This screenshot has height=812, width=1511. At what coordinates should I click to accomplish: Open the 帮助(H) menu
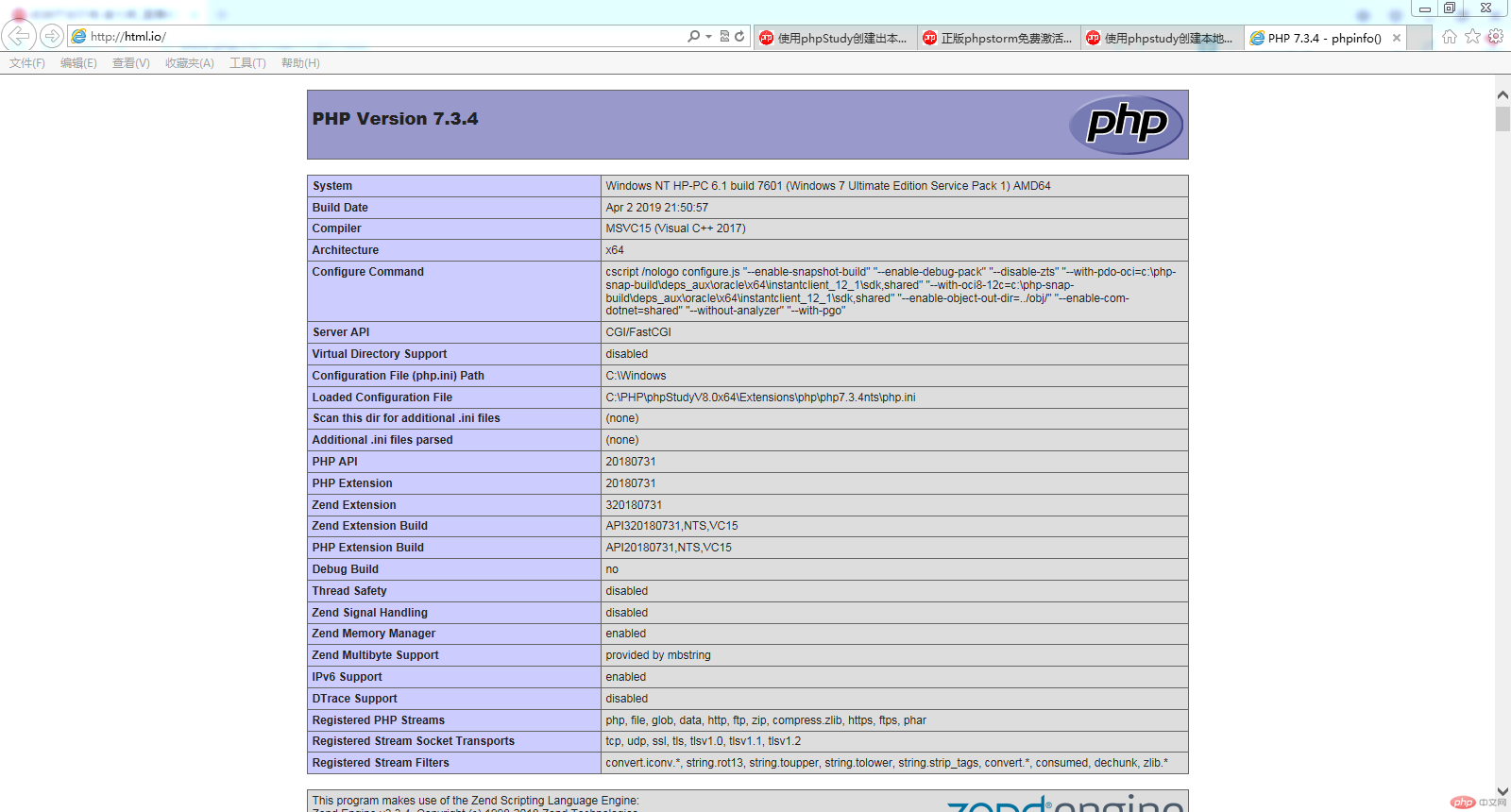[300, 63]
